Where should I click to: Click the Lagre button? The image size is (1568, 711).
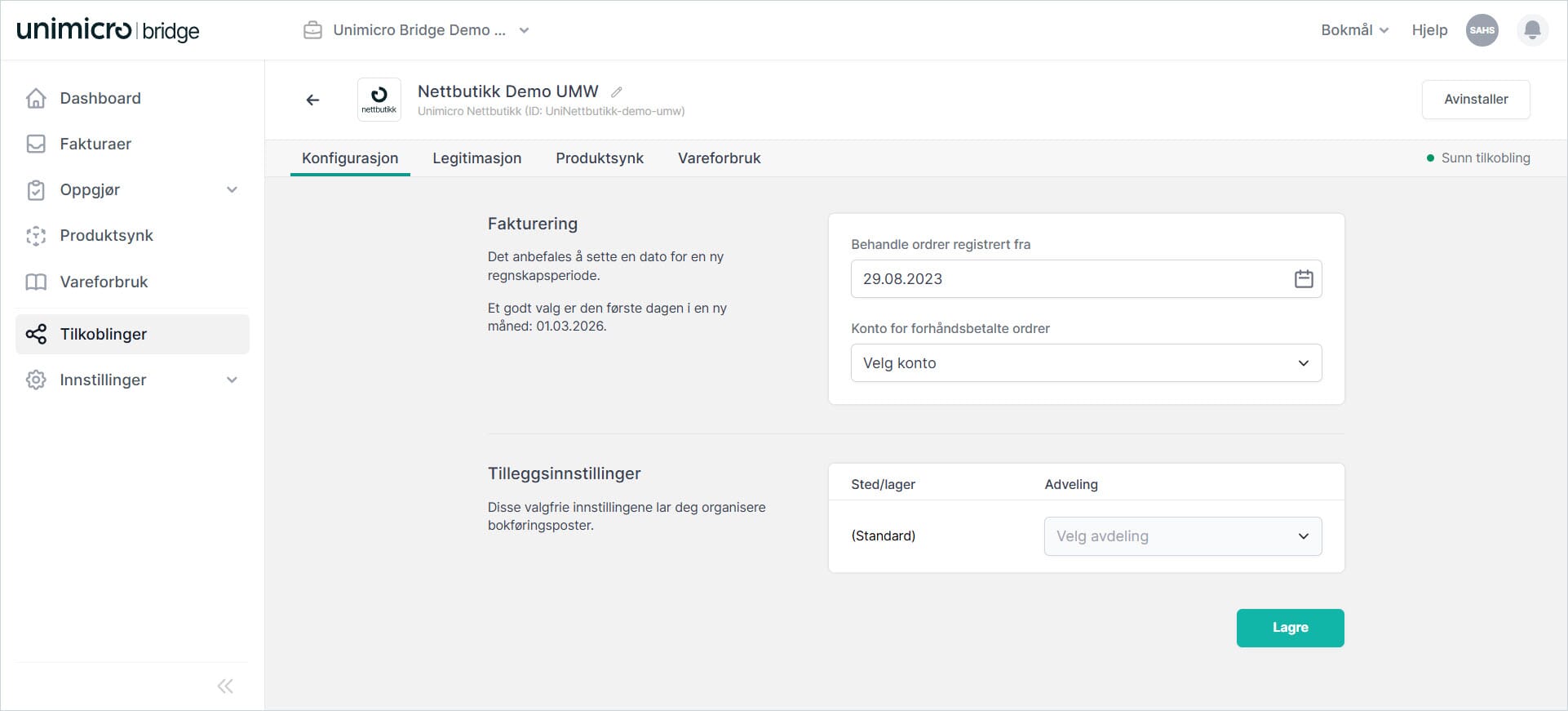coord(1290,628)
